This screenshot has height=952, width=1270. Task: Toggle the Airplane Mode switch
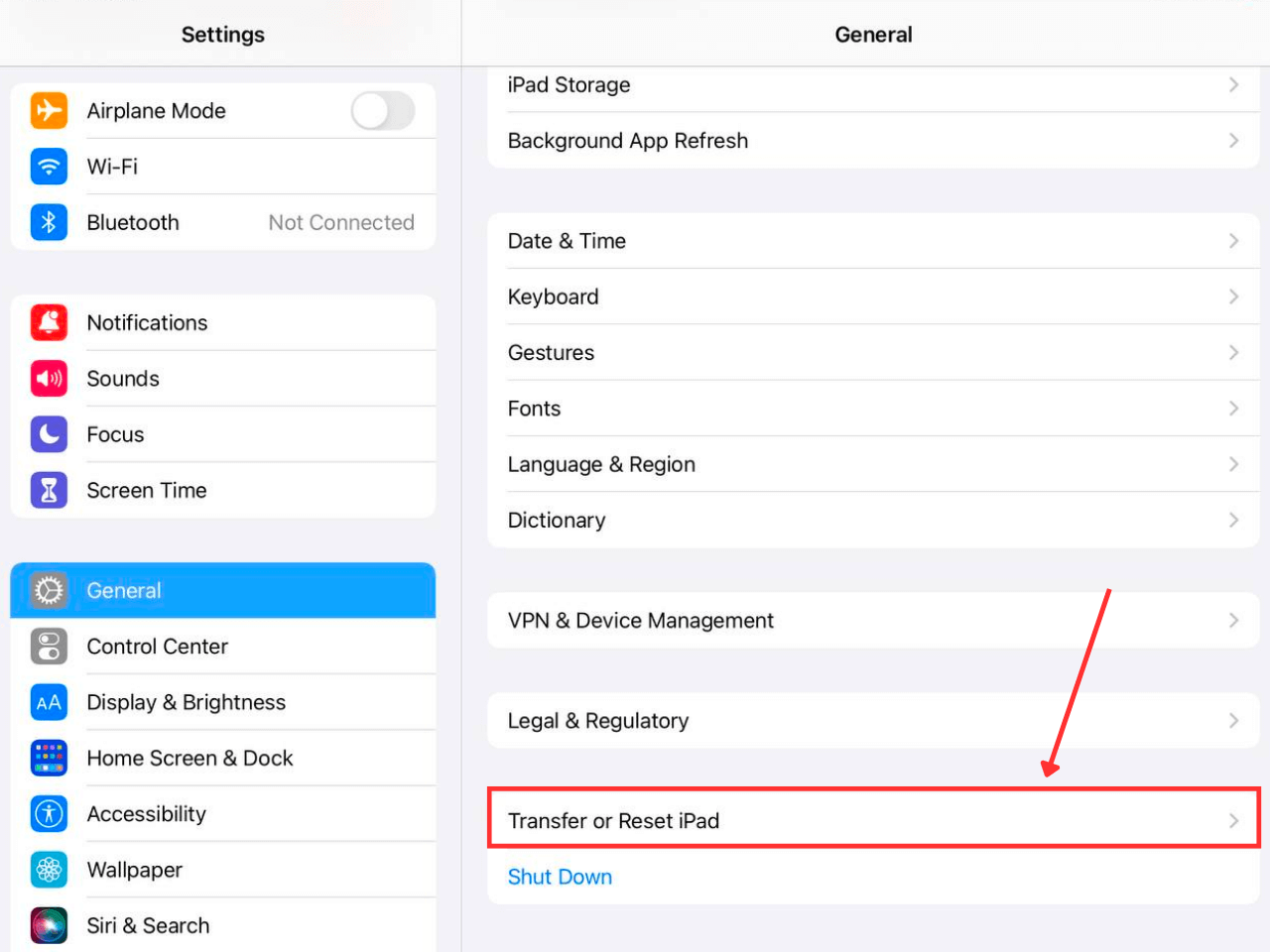click(x=384, y=111)
